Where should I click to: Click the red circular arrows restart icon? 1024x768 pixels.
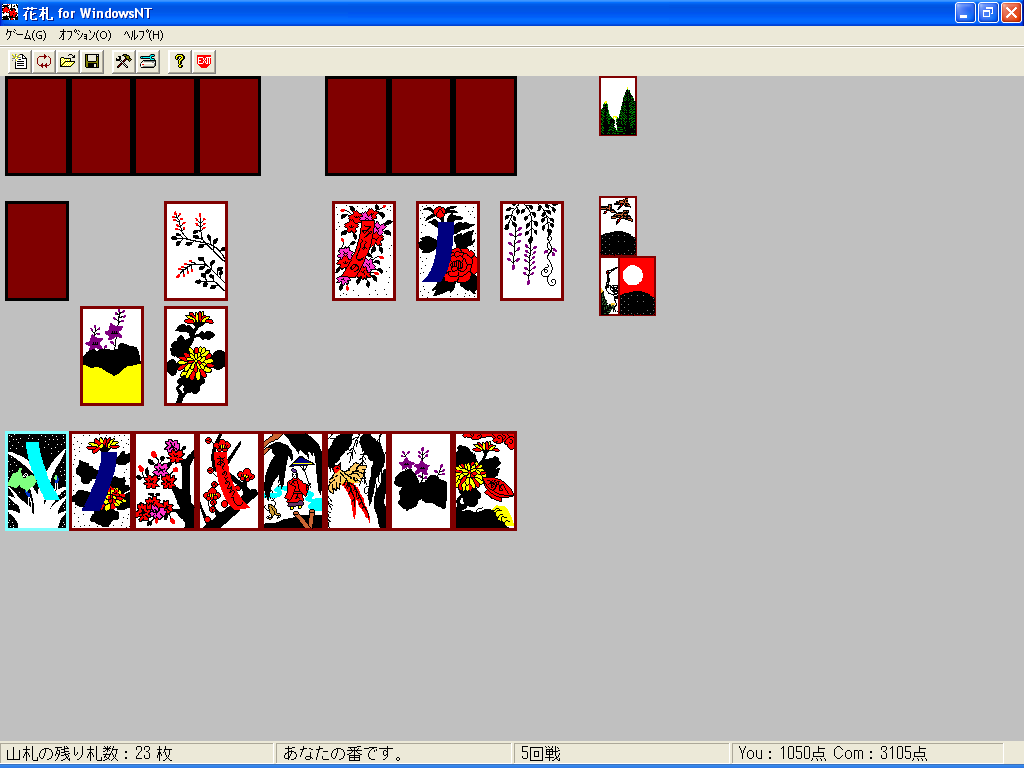(44, 61)
